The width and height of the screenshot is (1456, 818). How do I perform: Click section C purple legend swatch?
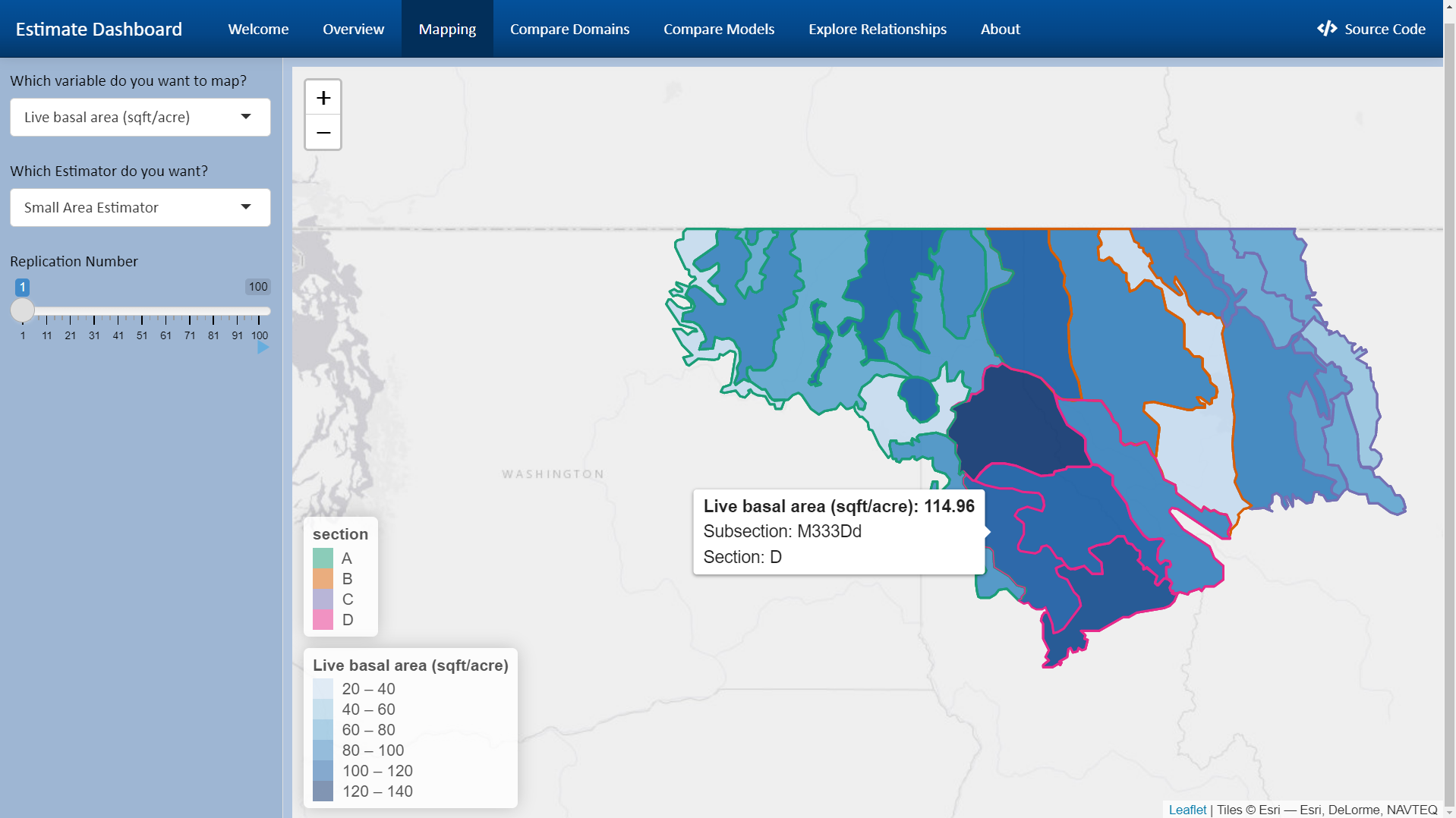[323, 599]
